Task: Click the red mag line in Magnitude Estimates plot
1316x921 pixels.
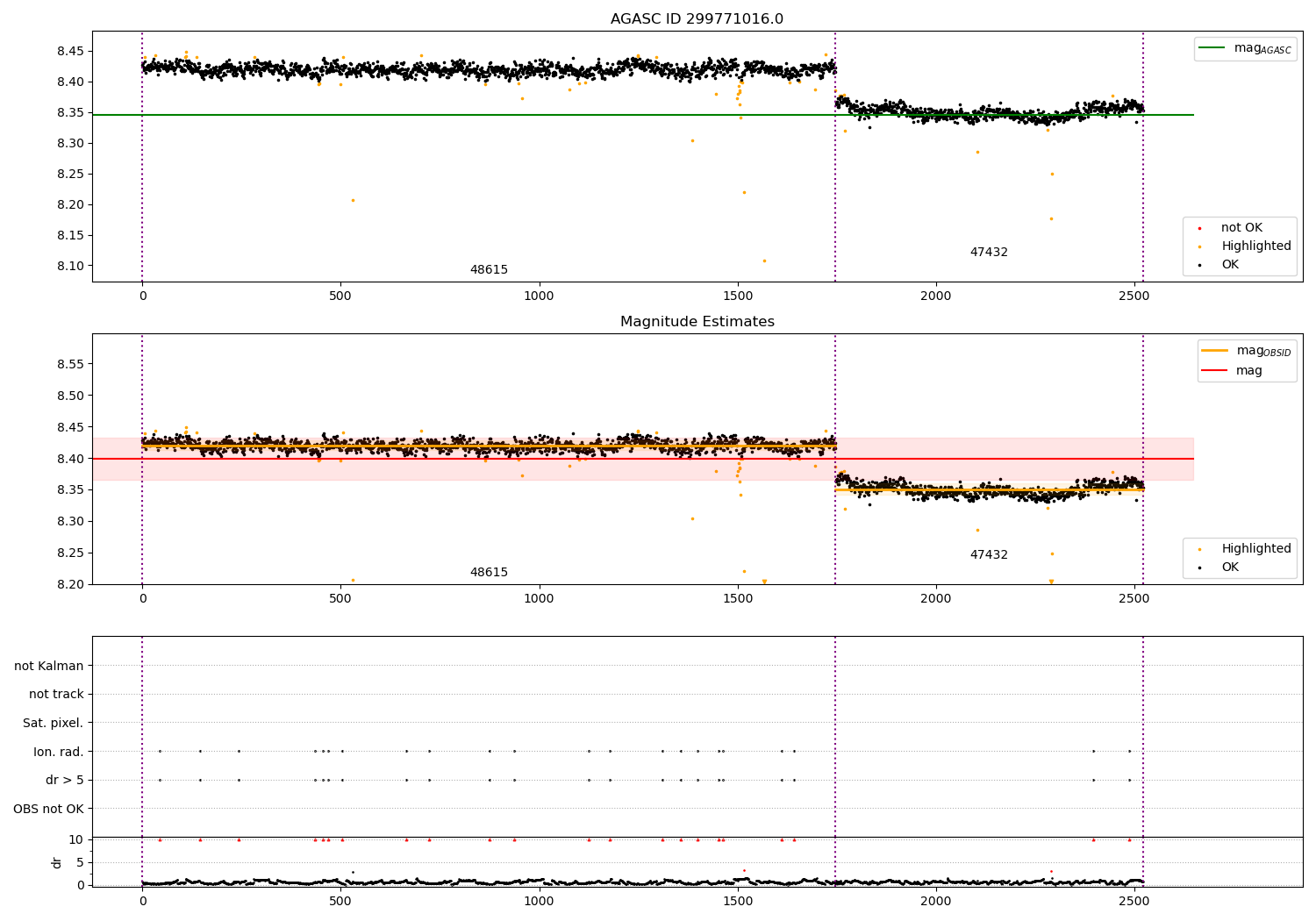Action: click(x=642, y=459)
